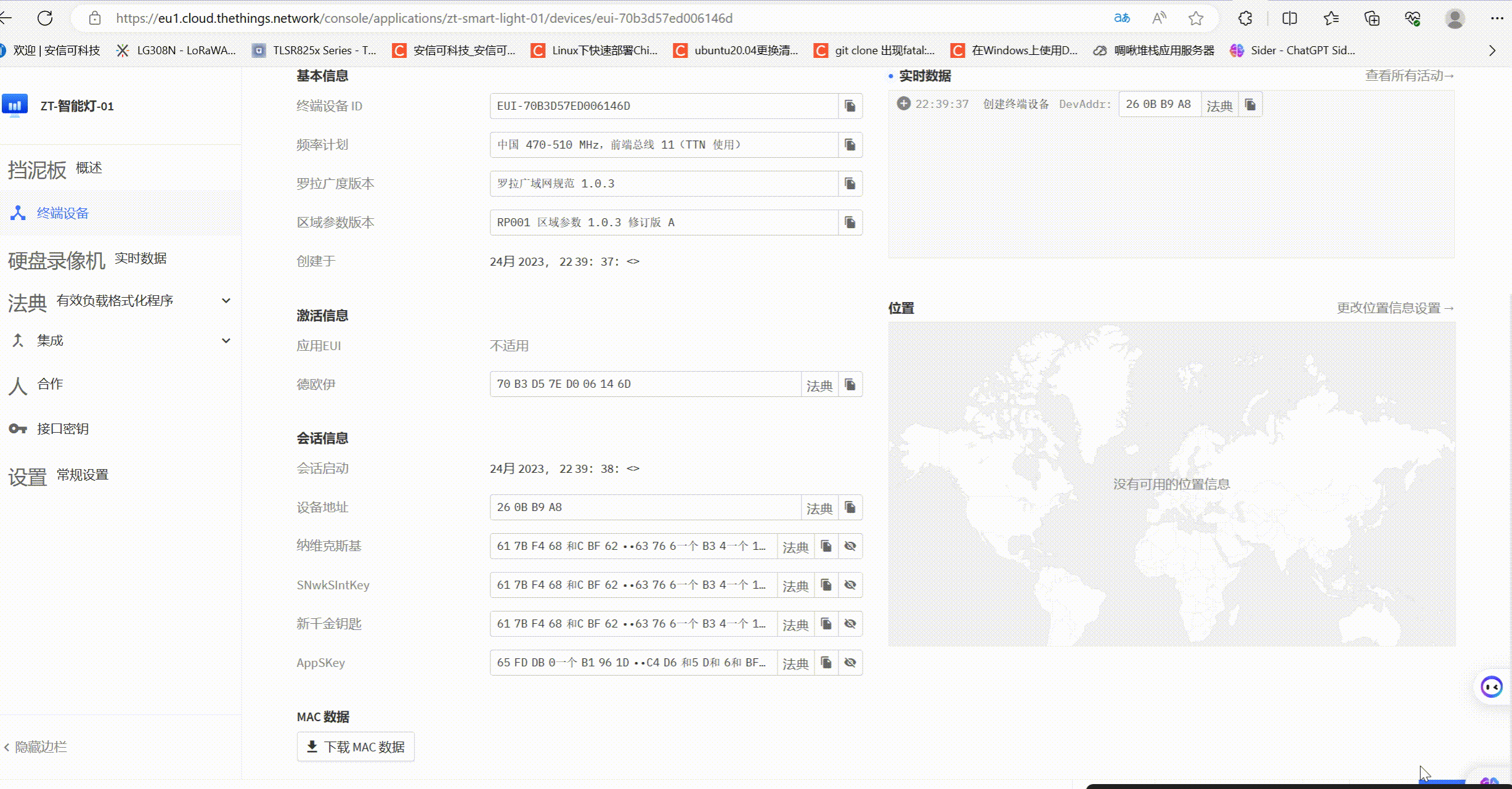Open the view all activity link

[x=1409, y=76]
